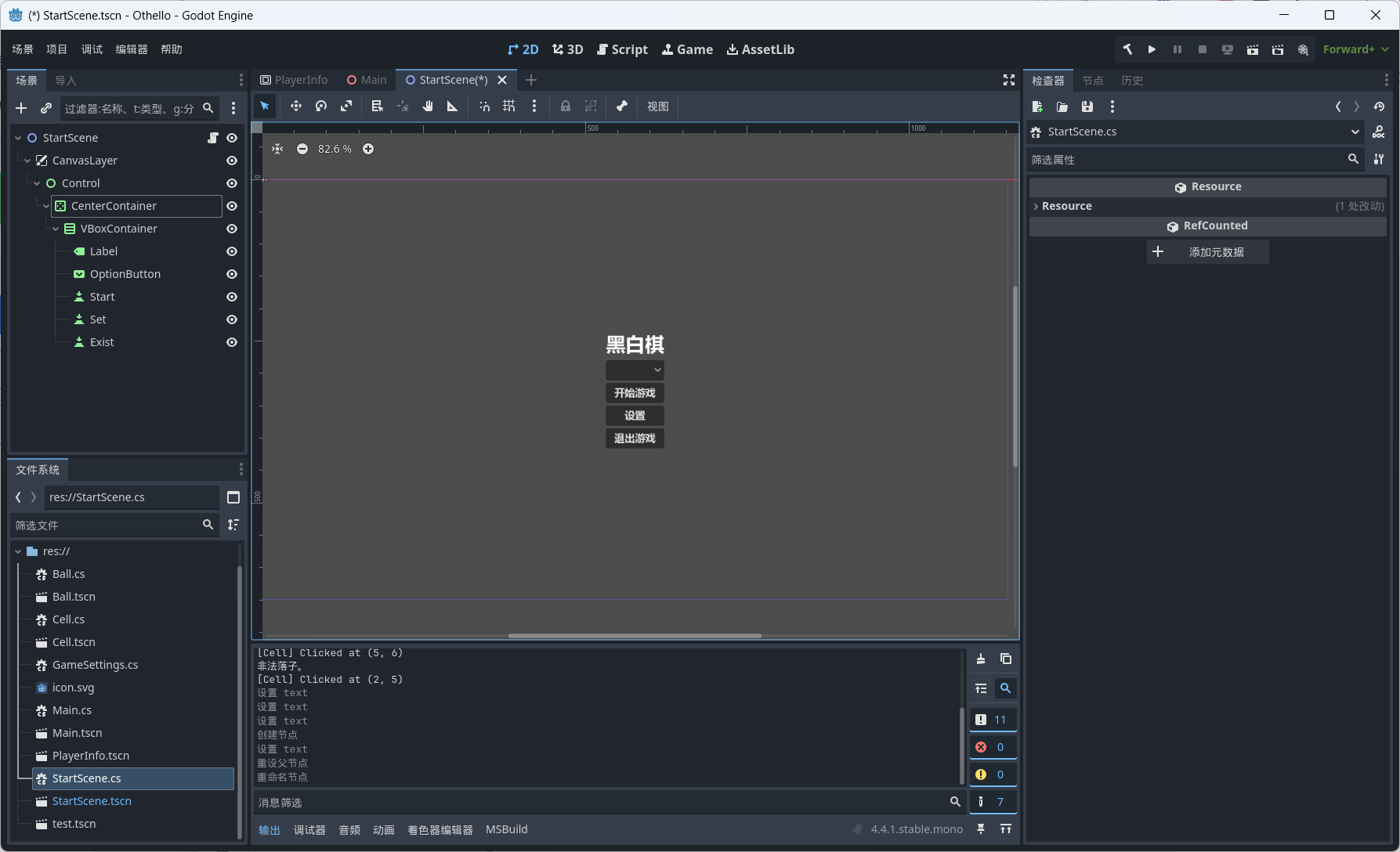1400x852 pixels.
Task: Activate the Scale Mode tool
Action: click(x=346, y=106)
